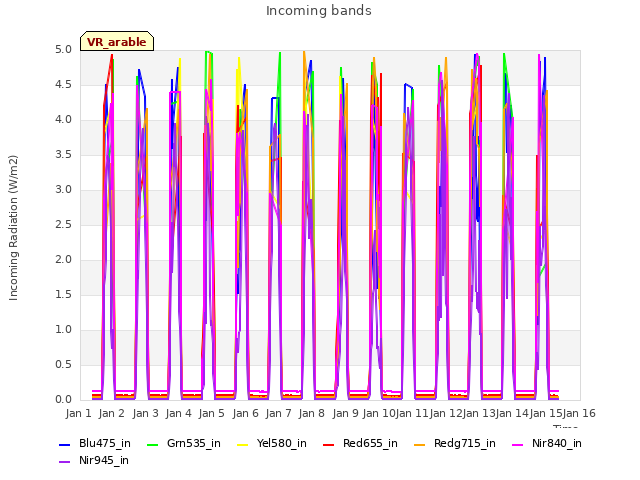The height and width of the screenshot is (480, 640).
Task: Select the Grn535_in legend label
Action: click(x=194, y=444)
